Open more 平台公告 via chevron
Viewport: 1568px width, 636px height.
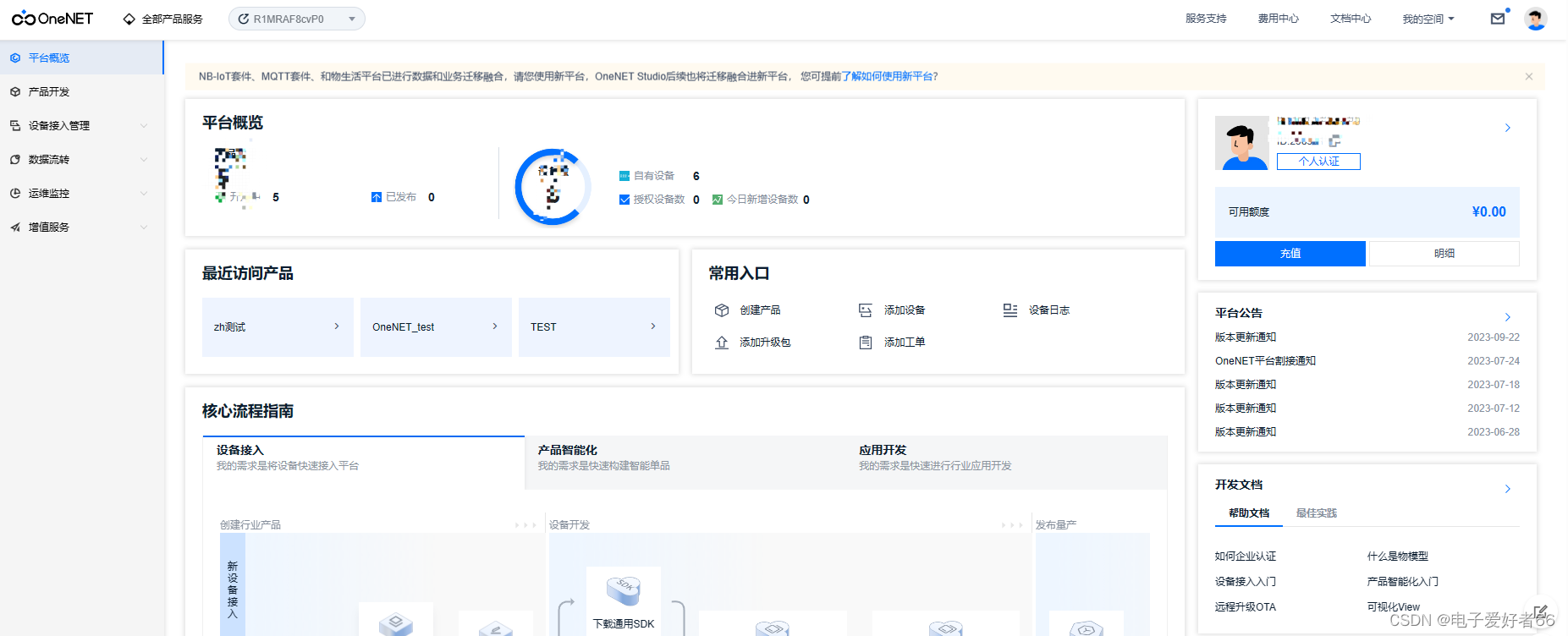coord(1508,317)
